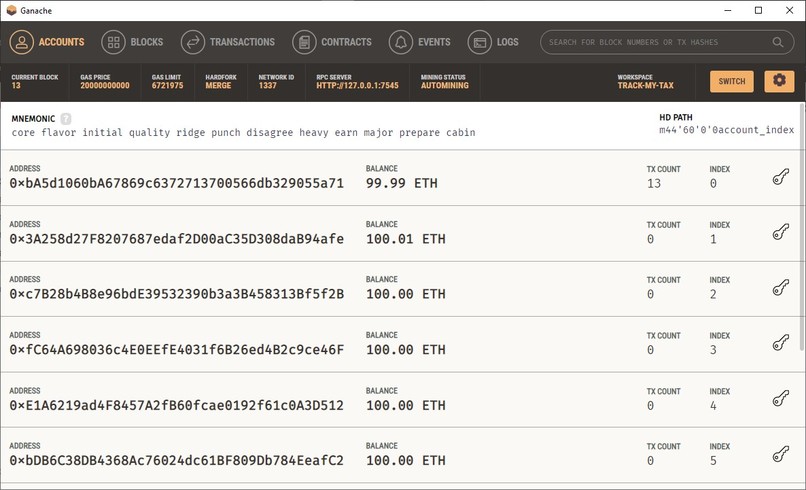Show private key for index 3 account

pyautogui.click(x=781, y=343)
